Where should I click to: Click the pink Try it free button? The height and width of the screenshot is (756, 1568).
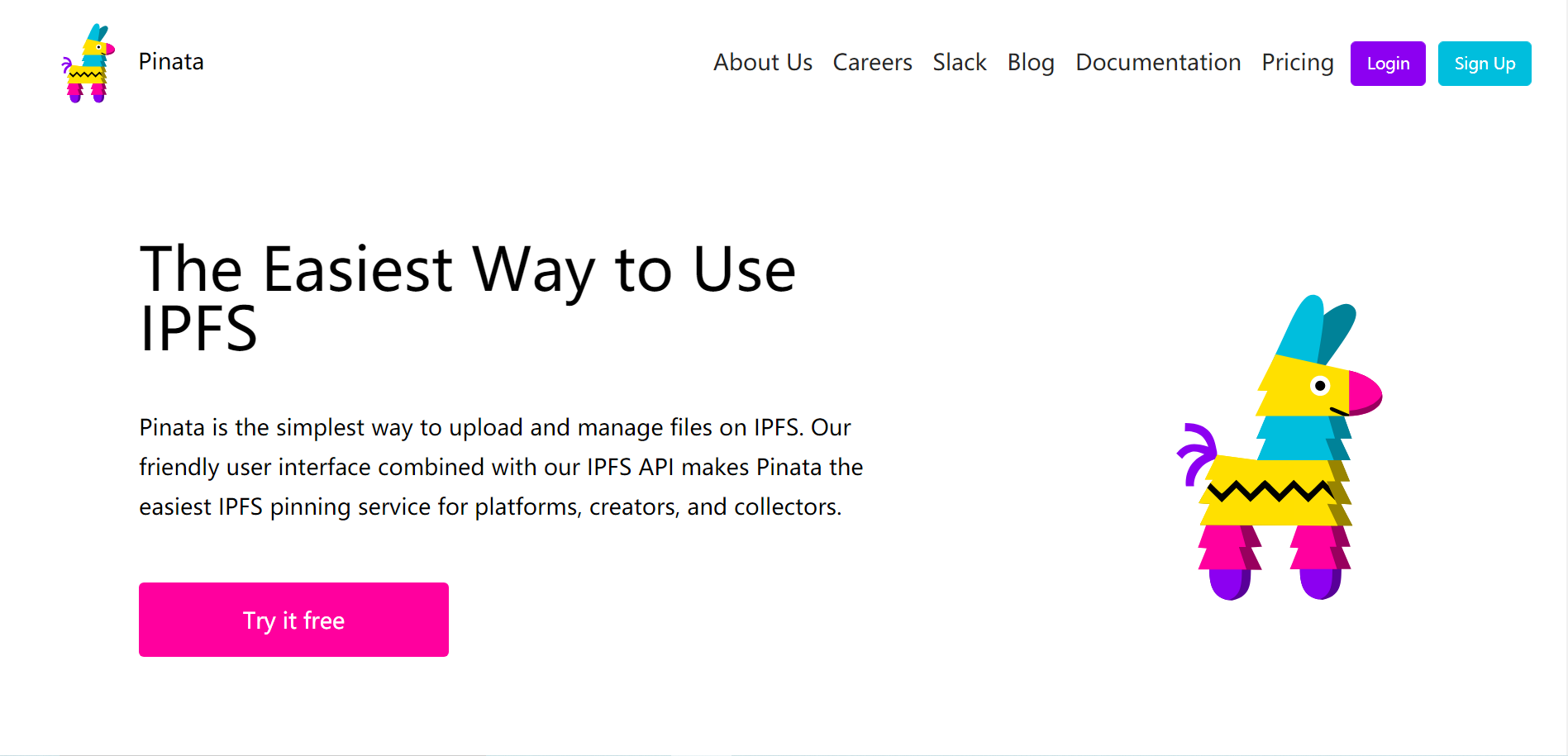(x=293, y=620)
